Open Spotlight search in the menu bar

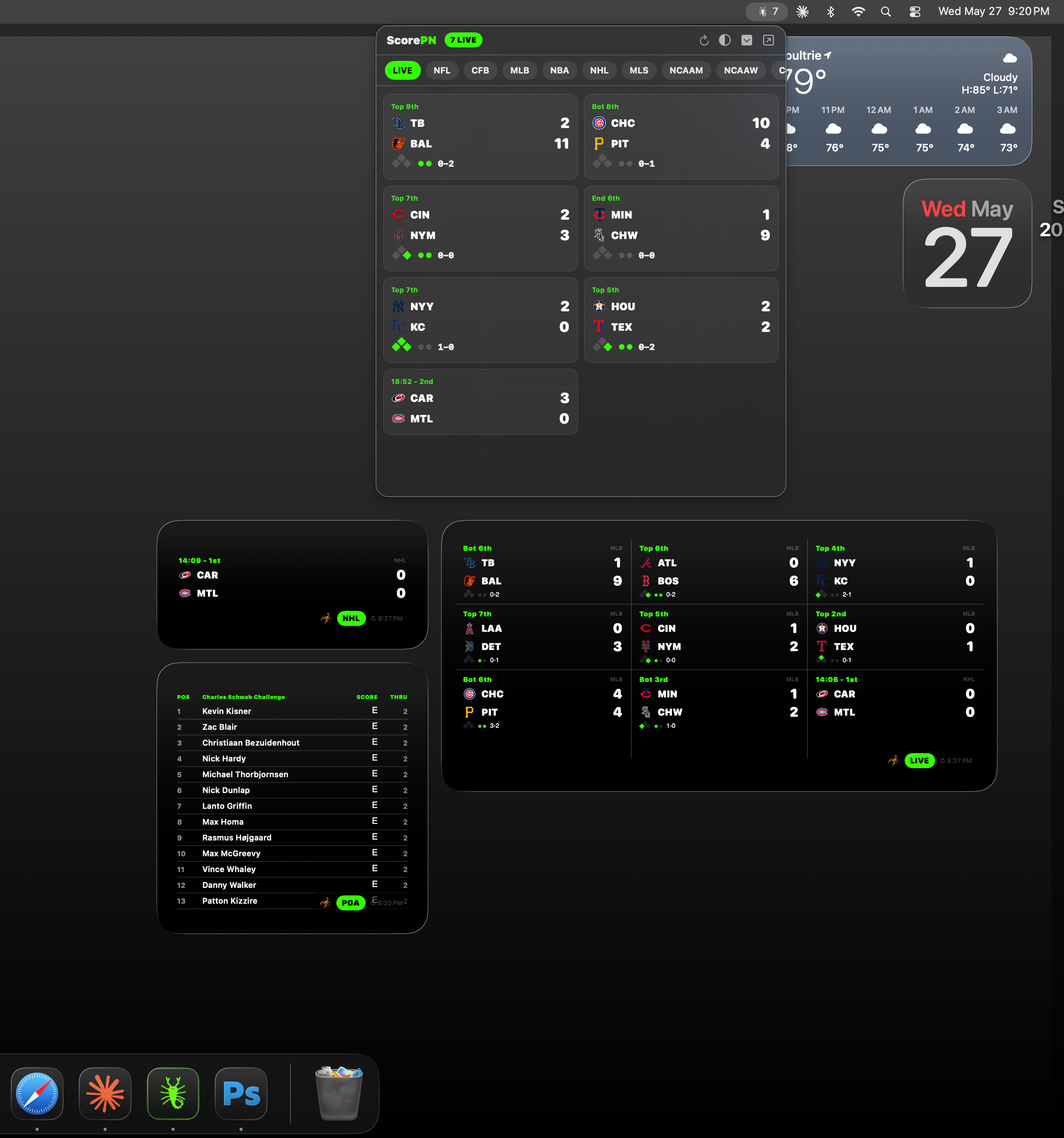tap(886, 11)
